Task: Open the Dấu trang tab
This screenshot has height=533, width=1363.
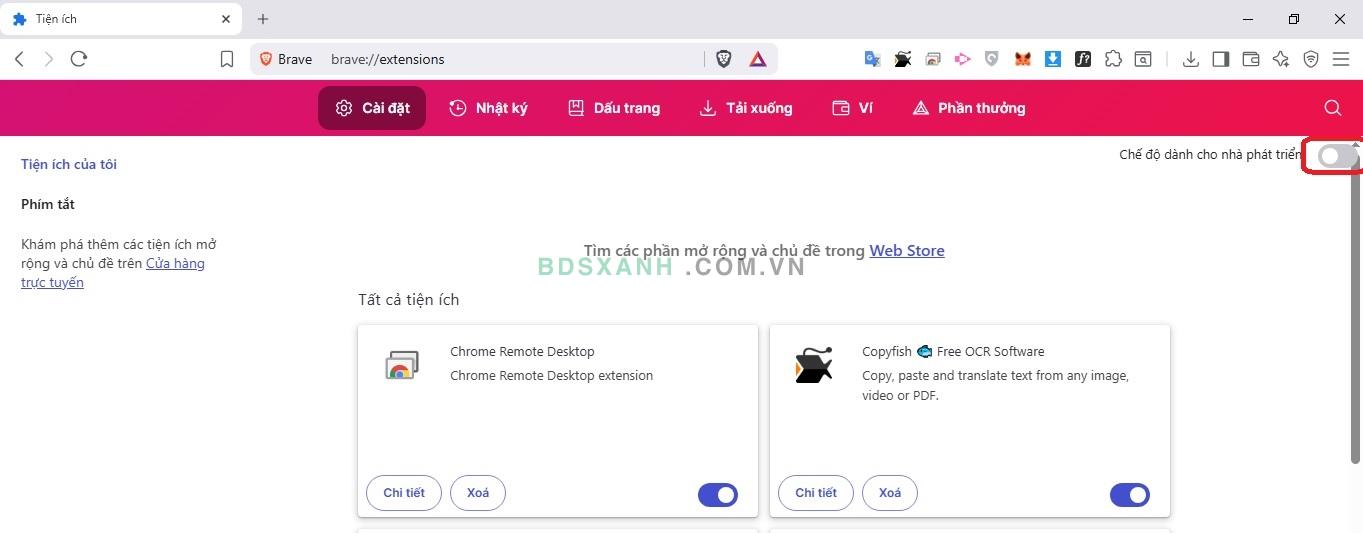Action: click(614, 108)
